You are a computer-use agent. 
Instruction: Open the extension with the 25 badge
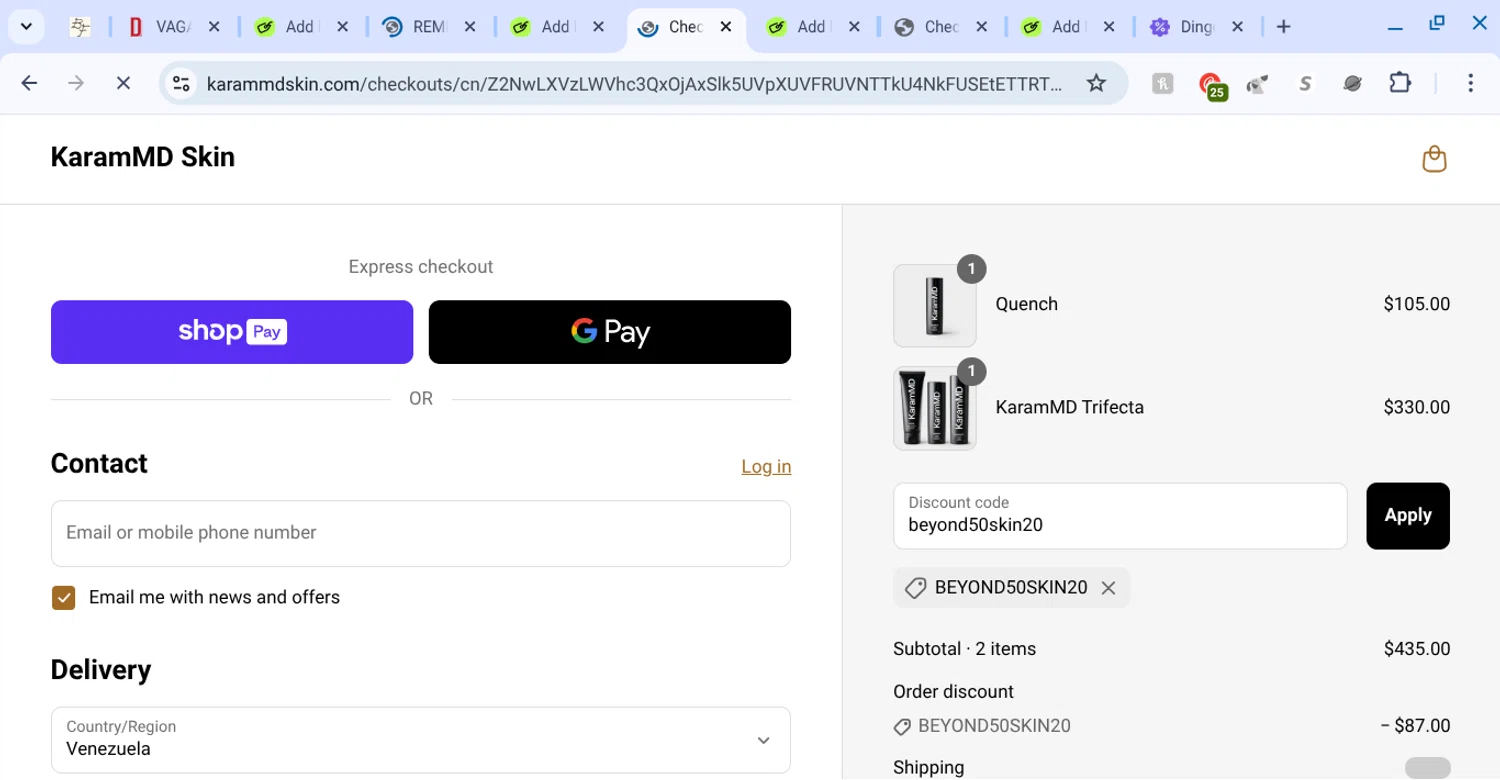1212,85
